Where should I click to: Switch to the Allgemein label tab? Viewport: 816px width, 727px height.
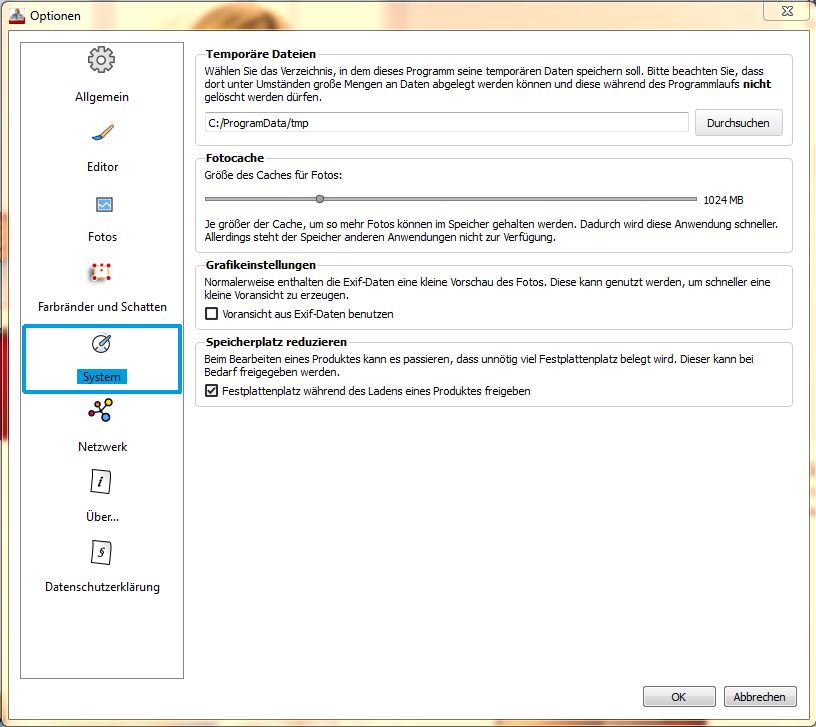(102, 97)
